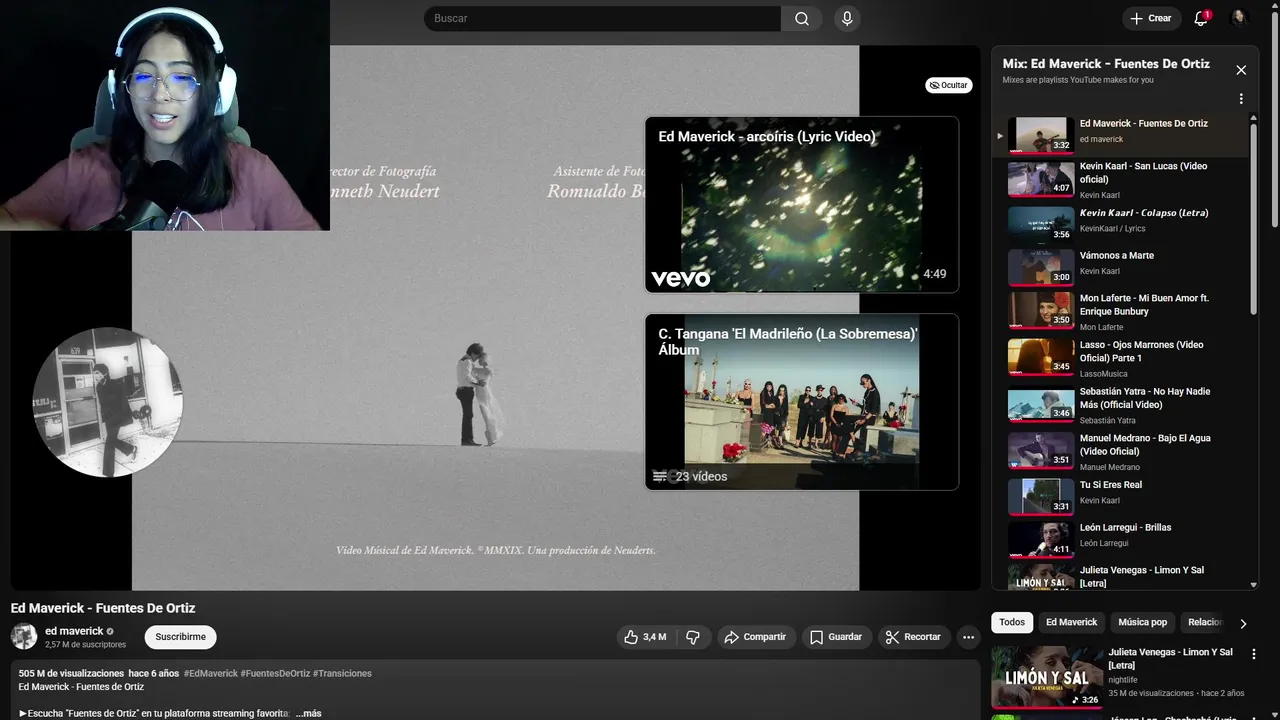This screenshot has height=720, width=1280.
Task: Click the Crear button
Action: [1150, 18]
